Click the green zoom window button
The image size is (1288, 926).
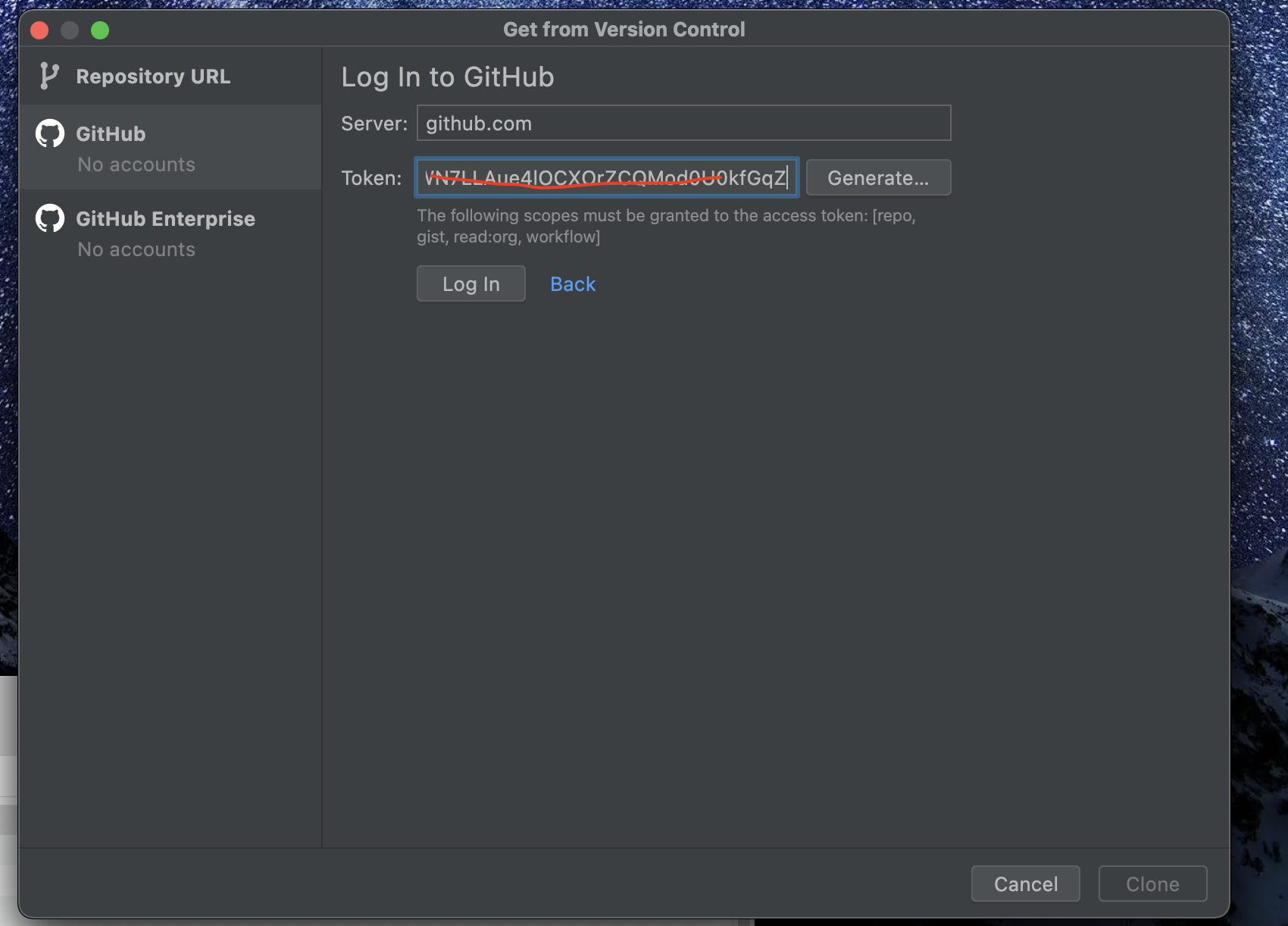tap(100, 30)
